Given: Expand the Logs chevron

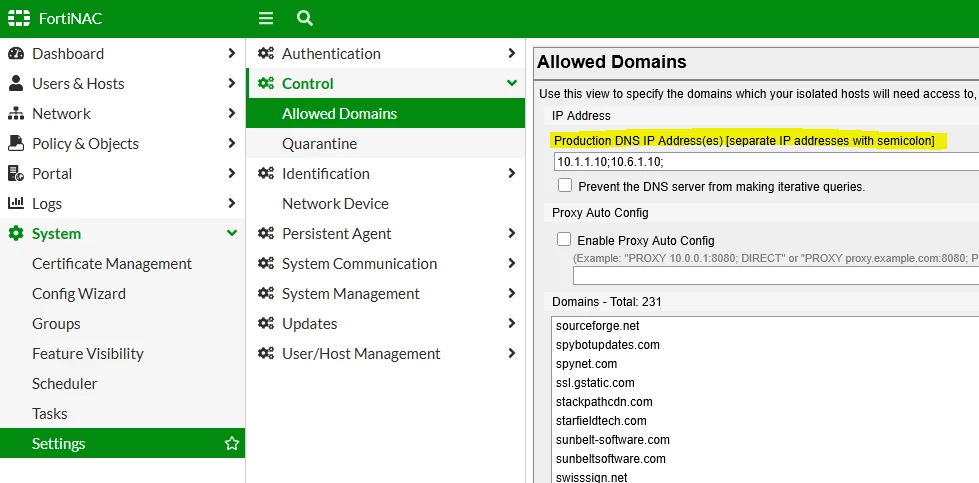Looking at the screenshot, I should 232,203.
